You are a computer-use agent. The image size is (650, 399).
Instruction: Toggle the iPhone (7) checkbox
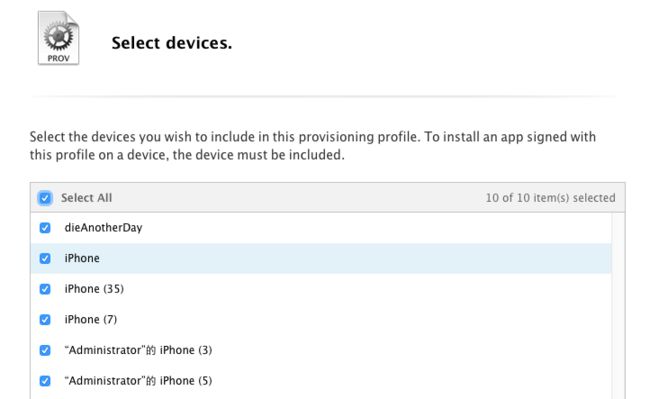coord(45,319)
